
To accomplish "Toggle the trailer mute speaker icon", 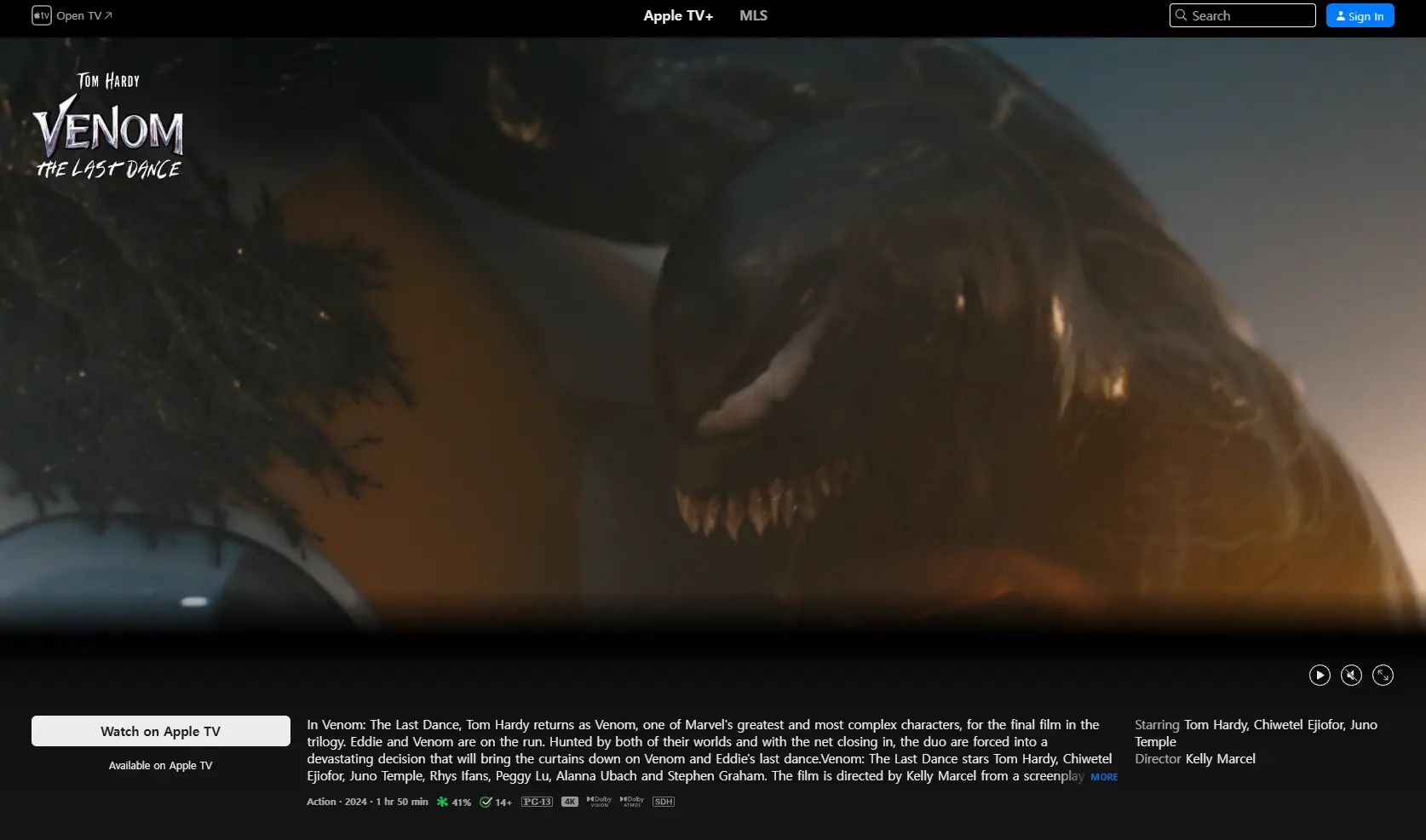I will (x=1351, y=675).
